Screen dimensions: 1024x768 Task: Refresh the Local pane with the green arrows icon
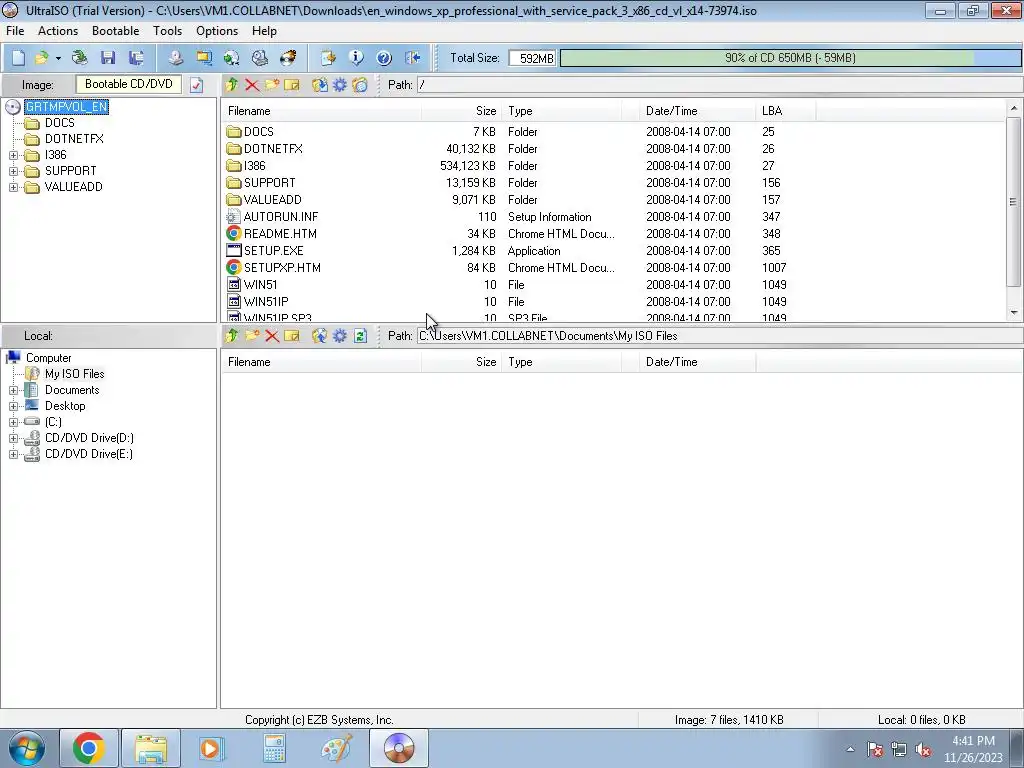(360, 336)
